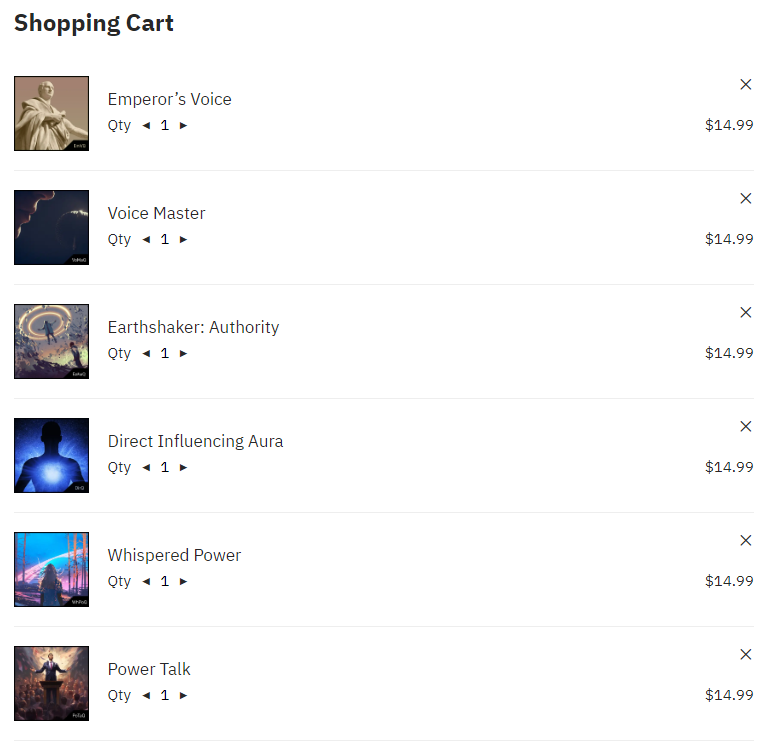Screen dimensions: 783x746
Task: Open Voice Master product thumbnail
Action: pyautogui.click(x=51, y=227)
